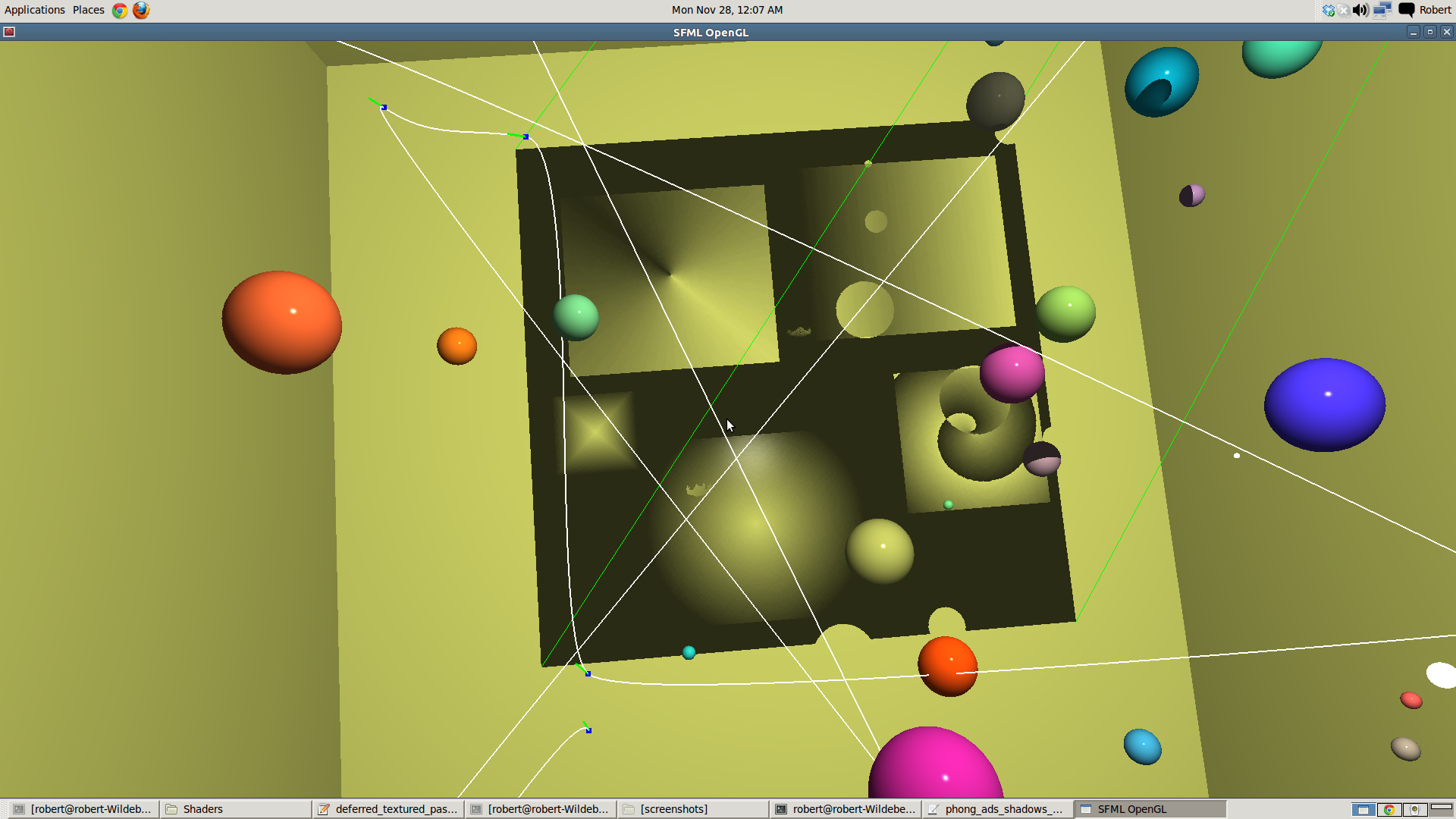Launch Google Chrome from top panel
The height and width of the screenshot is (819, 1456).
(120, 10)
